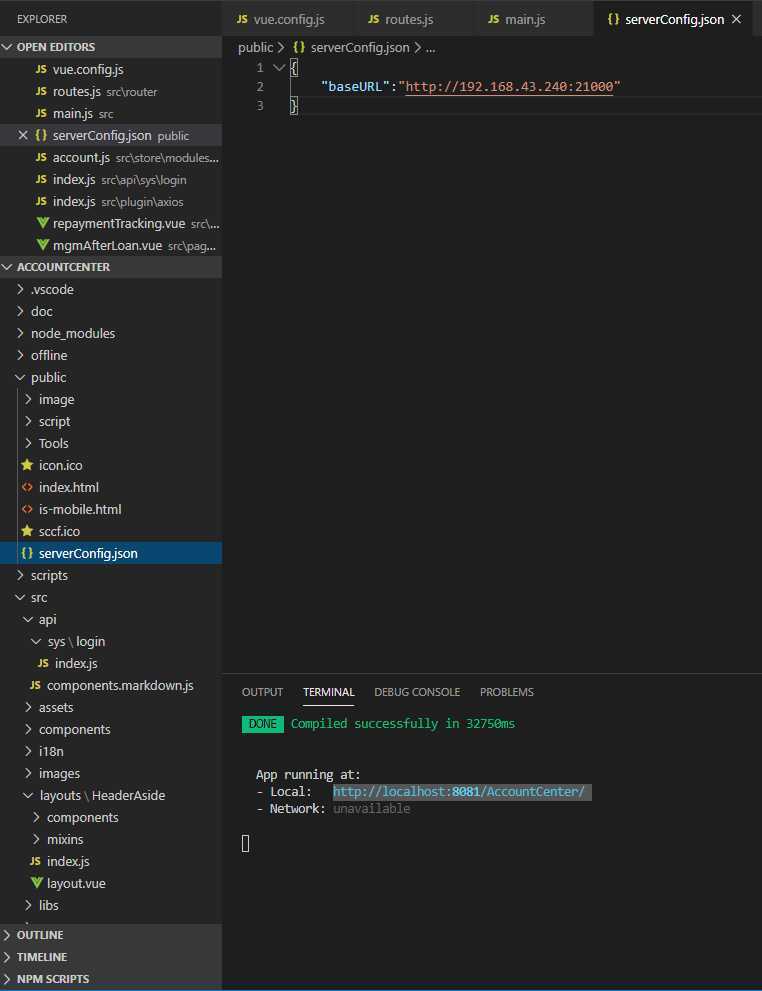Click the baseURL http://192.168.43.240:21000 link
Image resolution: width=762 pixels, height=991 pixels.
click(509, 87)
